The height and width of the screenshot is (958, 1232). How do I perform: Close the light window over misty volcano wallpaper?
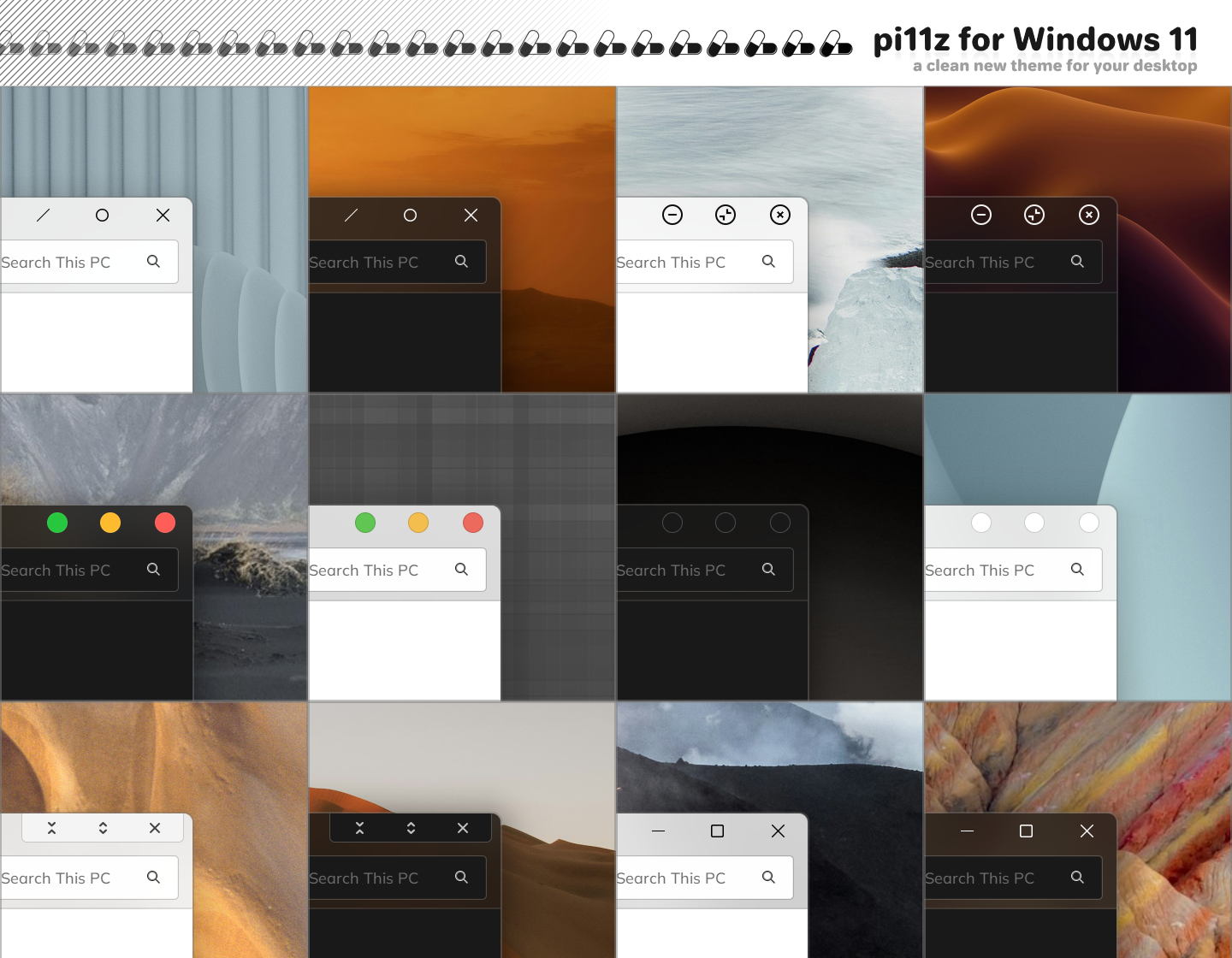(779, 831)
